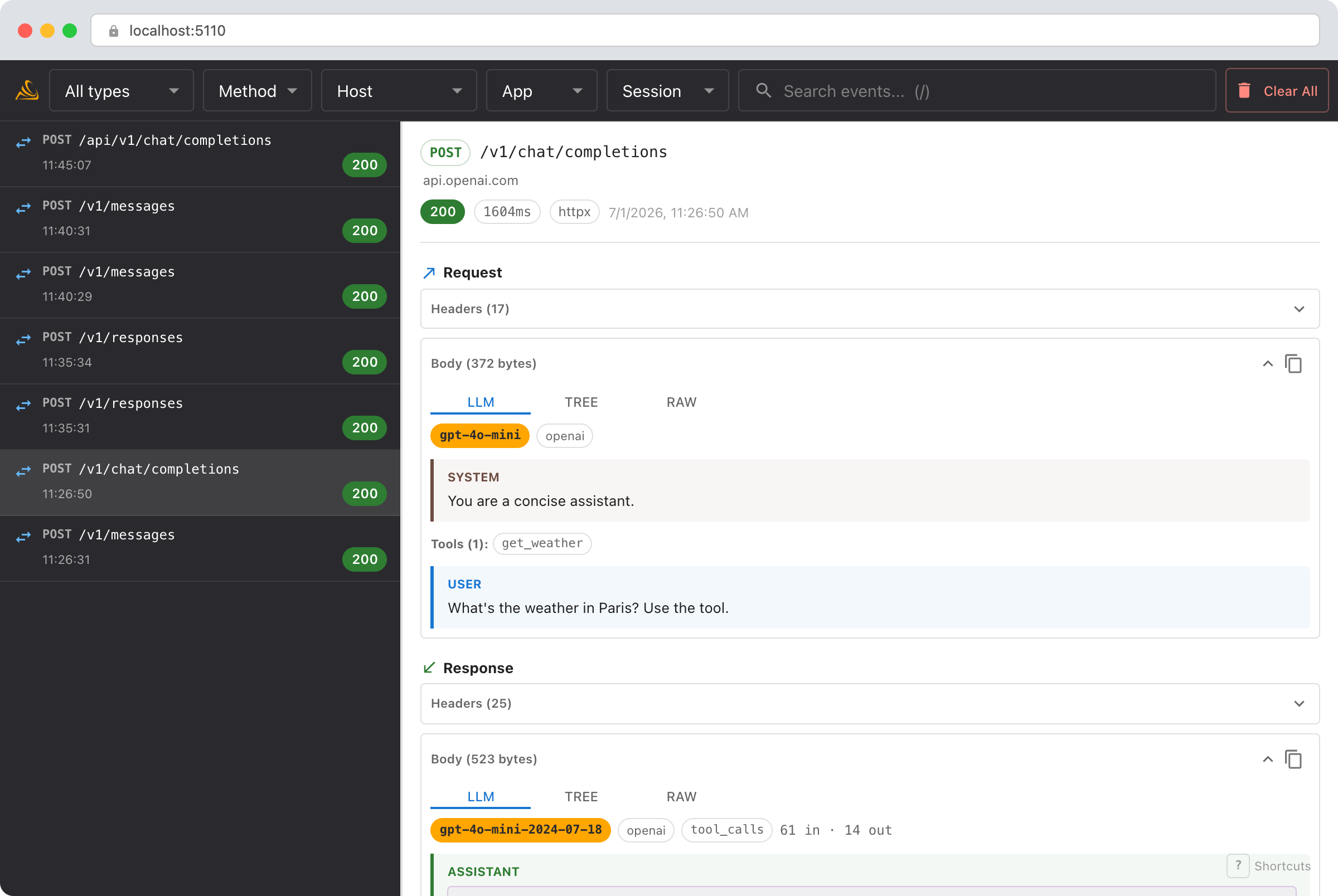
Task: Click the httpx client chip
Action: (x=574, y=212)
